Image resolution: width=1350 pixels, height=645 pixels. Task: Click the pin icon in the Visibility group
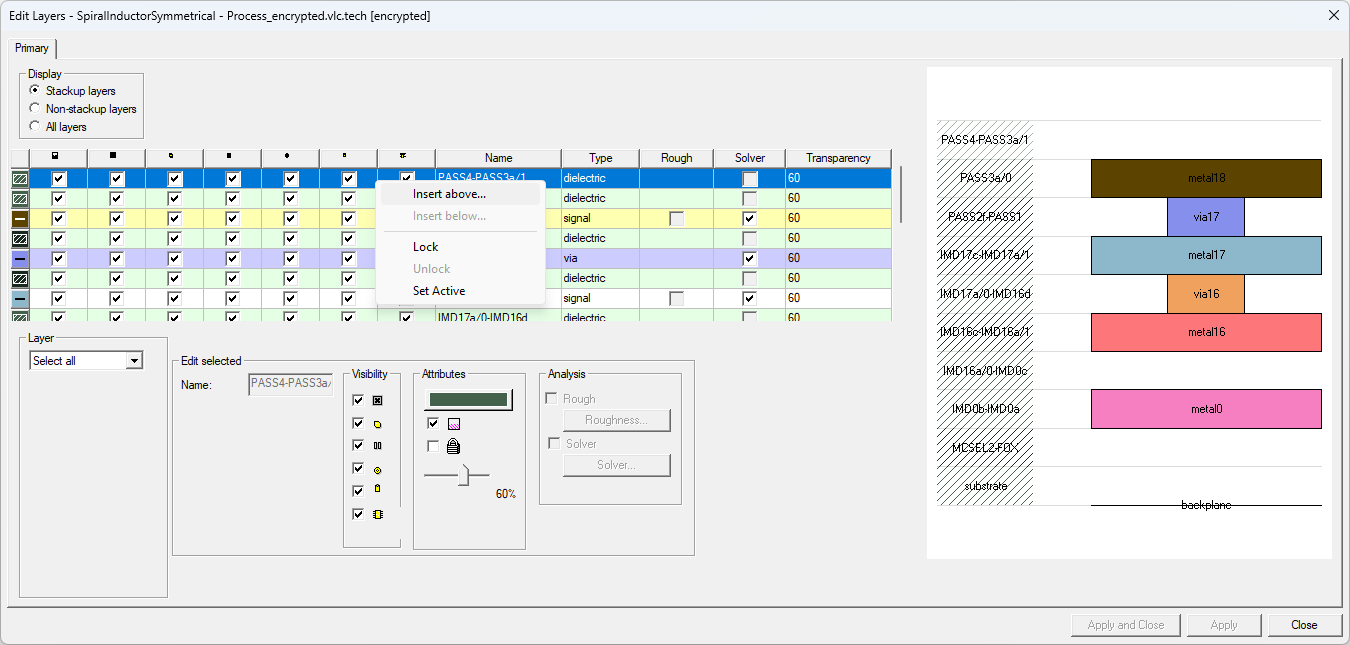tap(378, 490)
